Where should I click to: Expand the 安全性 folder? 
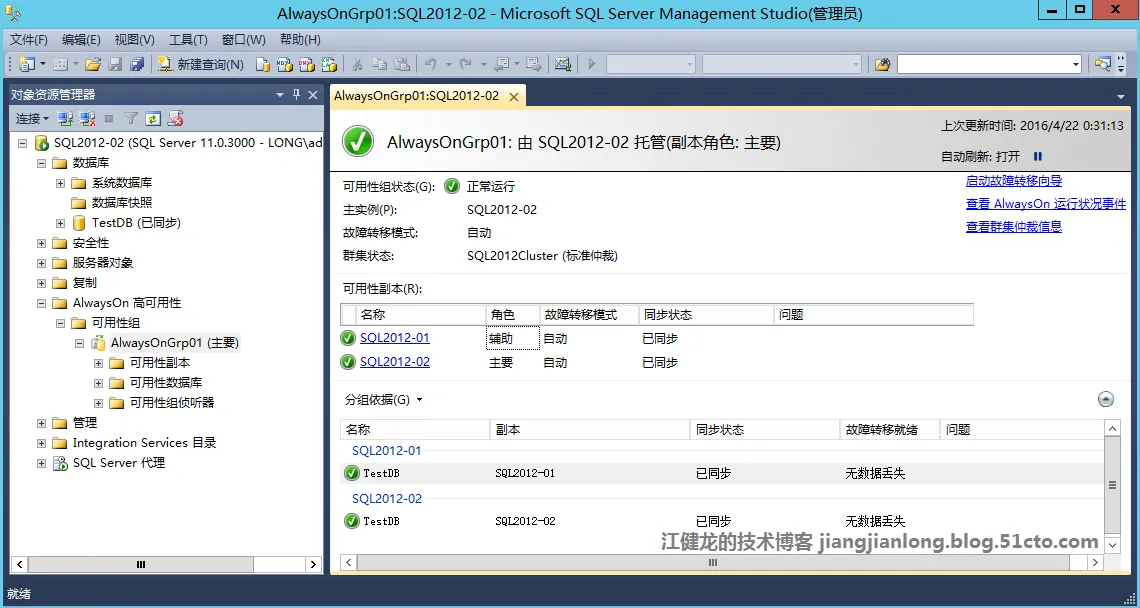41,243
